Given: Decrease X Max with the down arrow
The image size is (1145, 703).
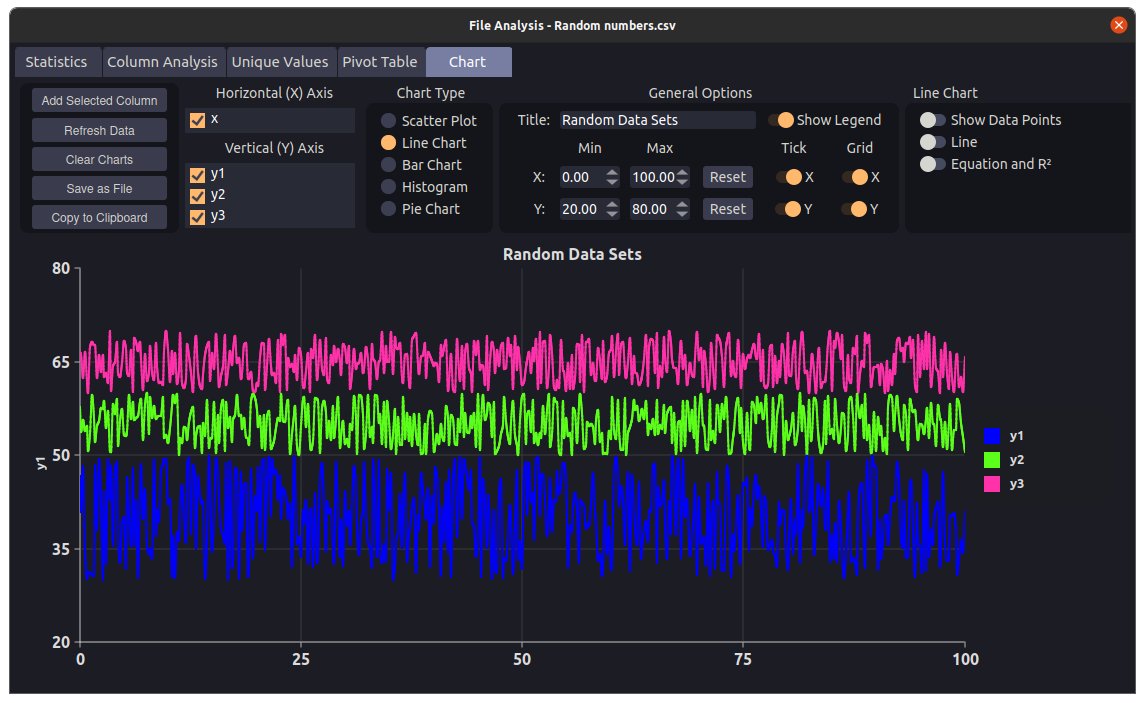Looking at the screenshot, I should 682,183.
